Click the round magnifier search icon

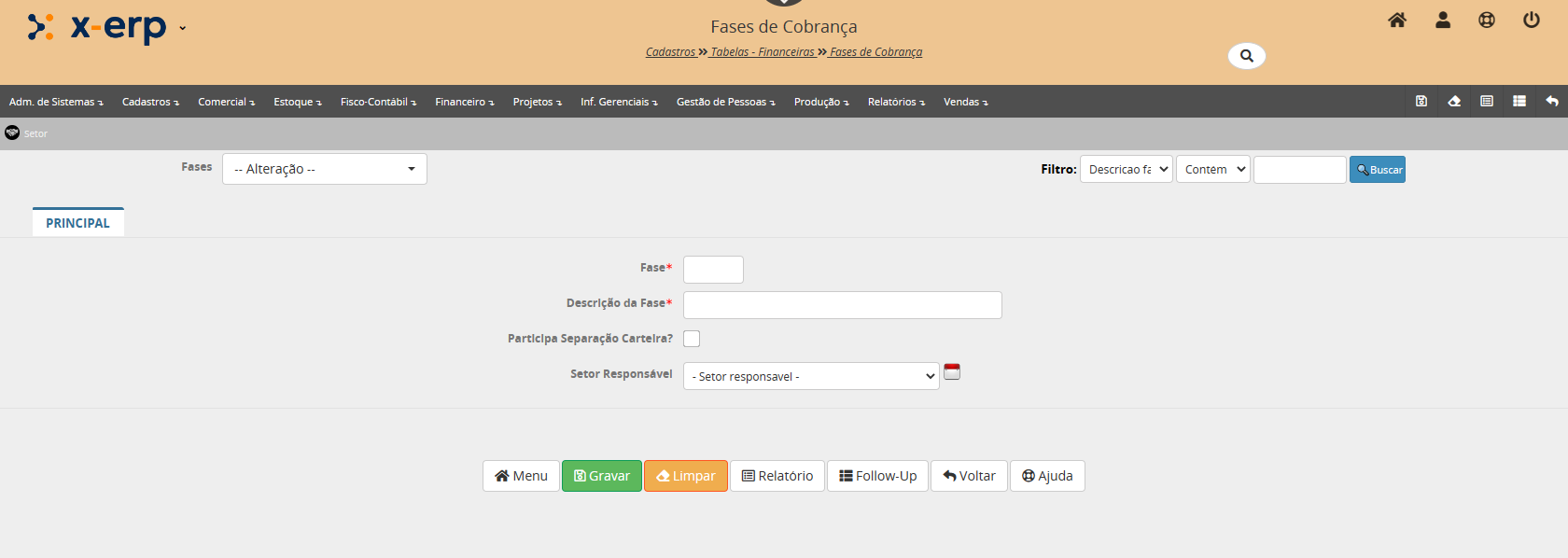[1246, 56]
